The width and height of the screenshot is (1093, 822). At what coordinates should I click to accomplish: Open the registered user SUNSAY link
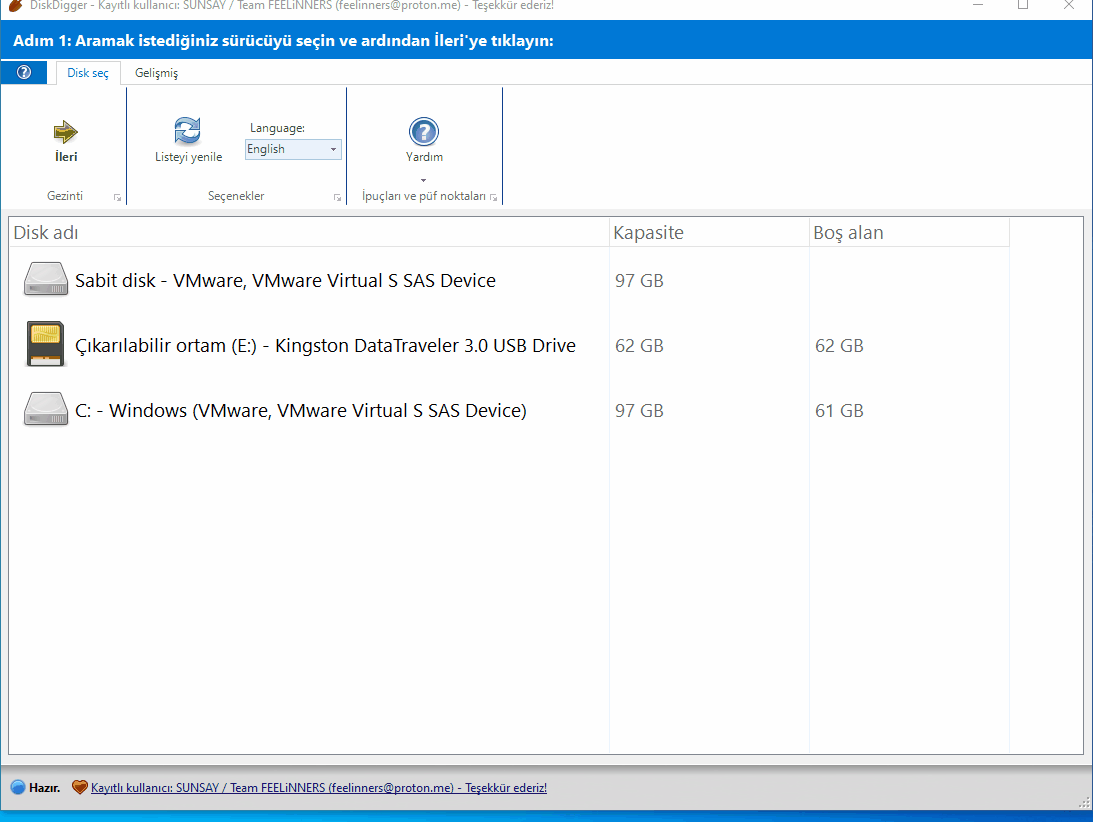[x=318, y=788]
